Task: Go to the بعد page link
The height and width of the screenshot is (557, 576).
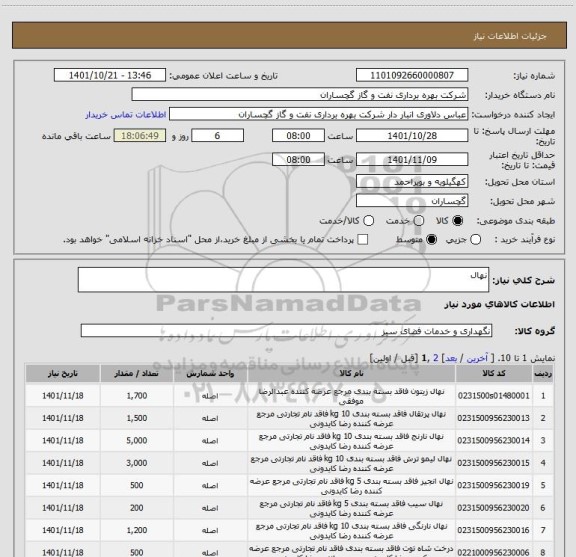Action: (x=451, y=358)
